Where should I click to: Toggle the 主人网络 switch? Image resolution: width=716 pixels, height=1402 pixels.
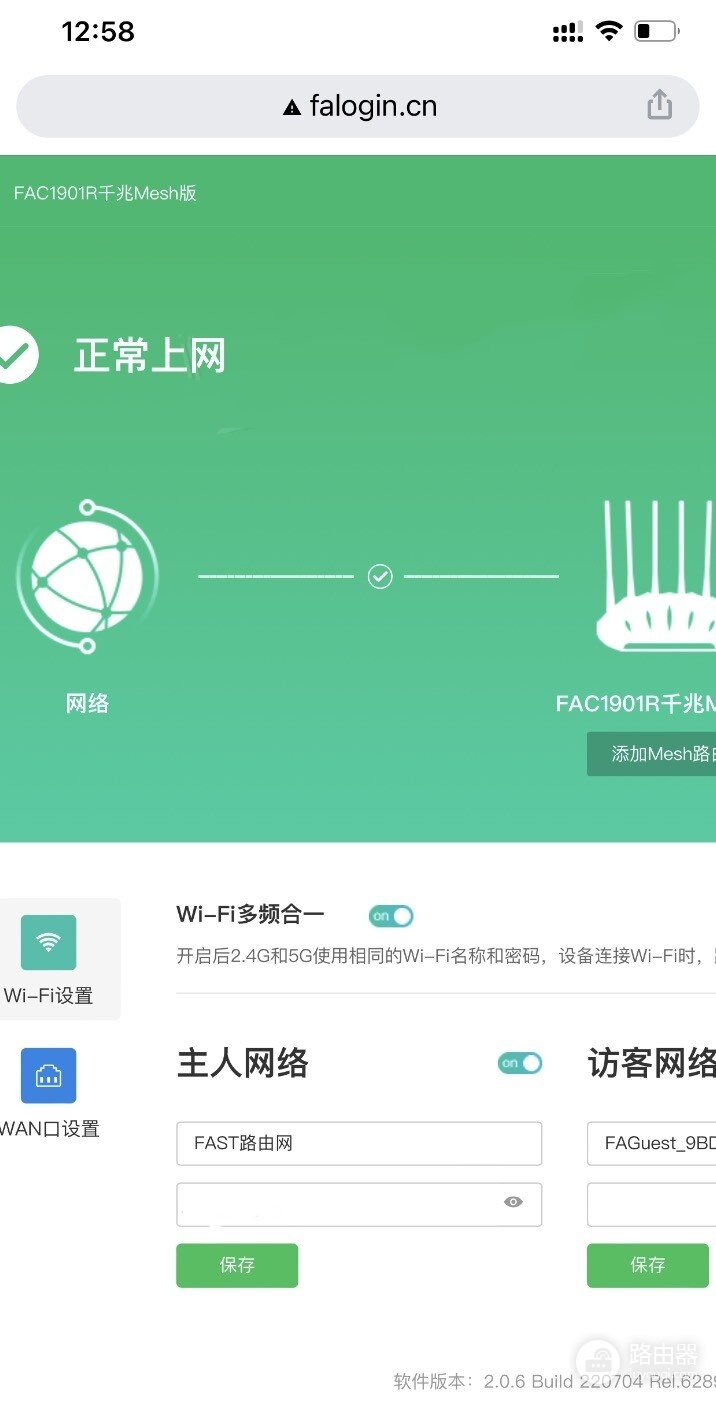pyautogui.click(x=520, y=1063)
